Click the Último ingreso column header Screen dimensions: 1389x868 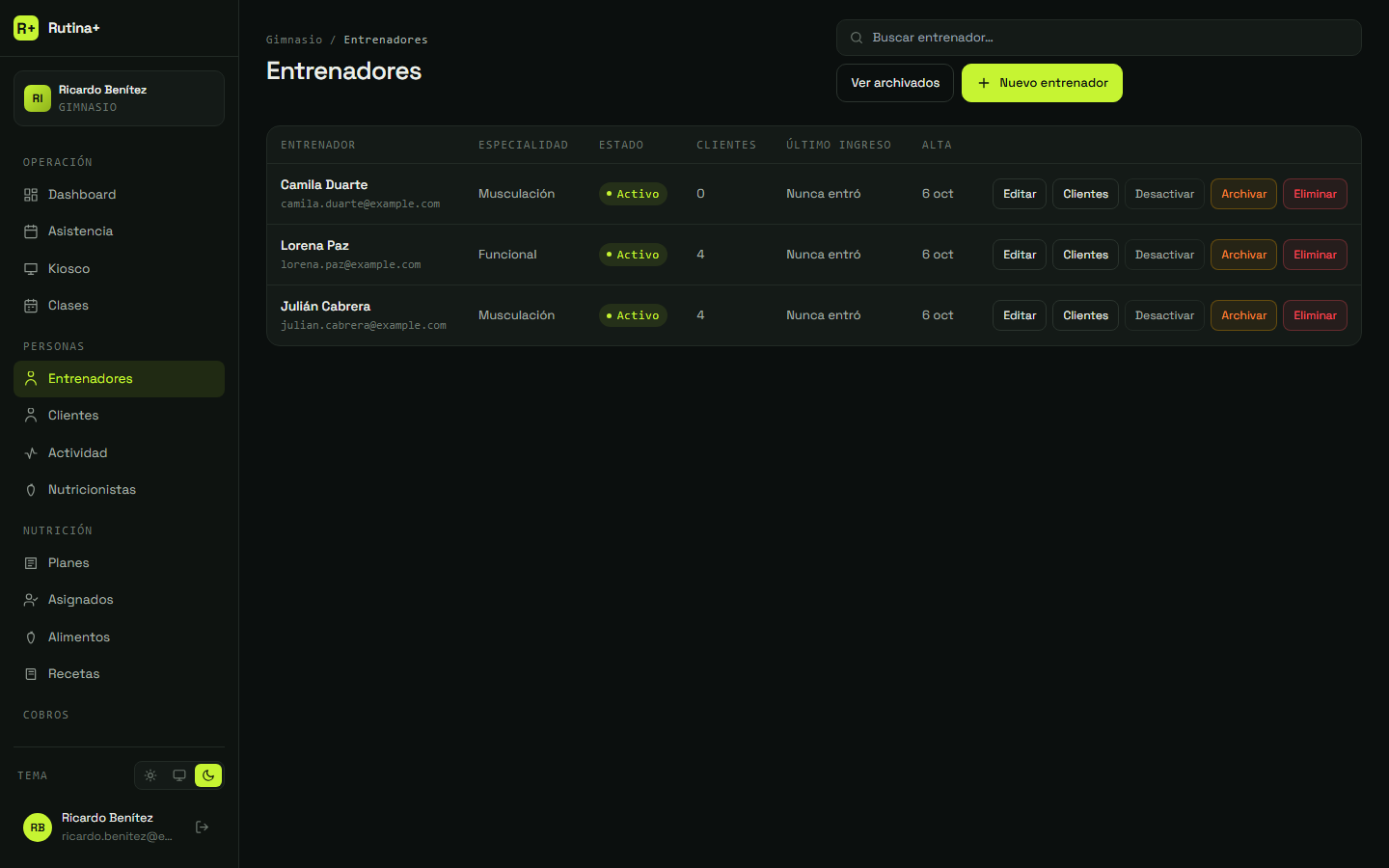click(838, 145)
